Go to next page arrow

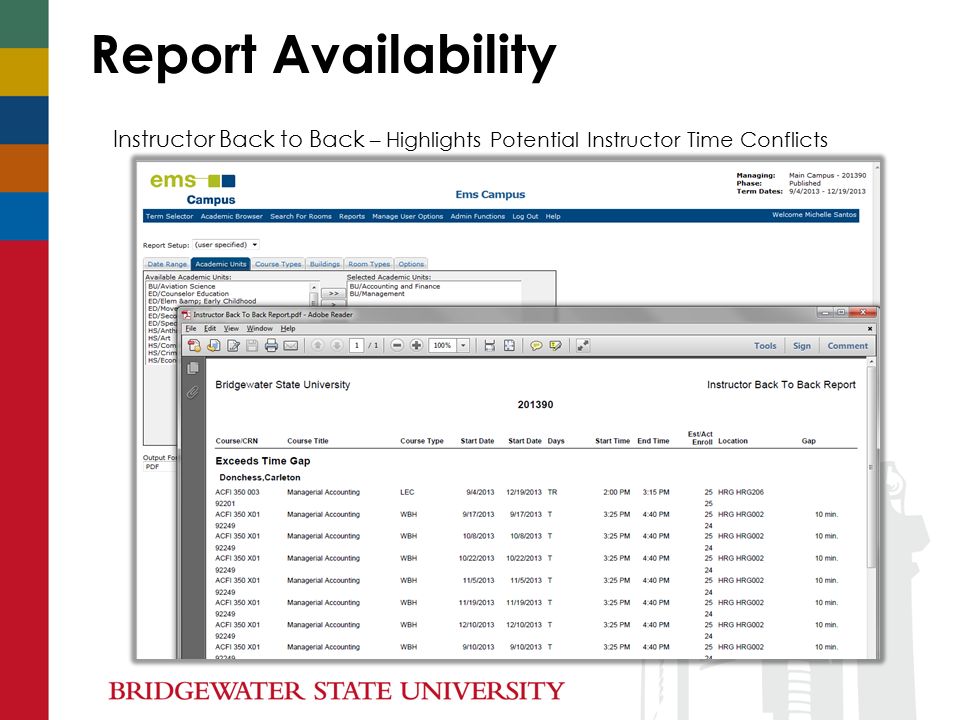click(336, 345)
